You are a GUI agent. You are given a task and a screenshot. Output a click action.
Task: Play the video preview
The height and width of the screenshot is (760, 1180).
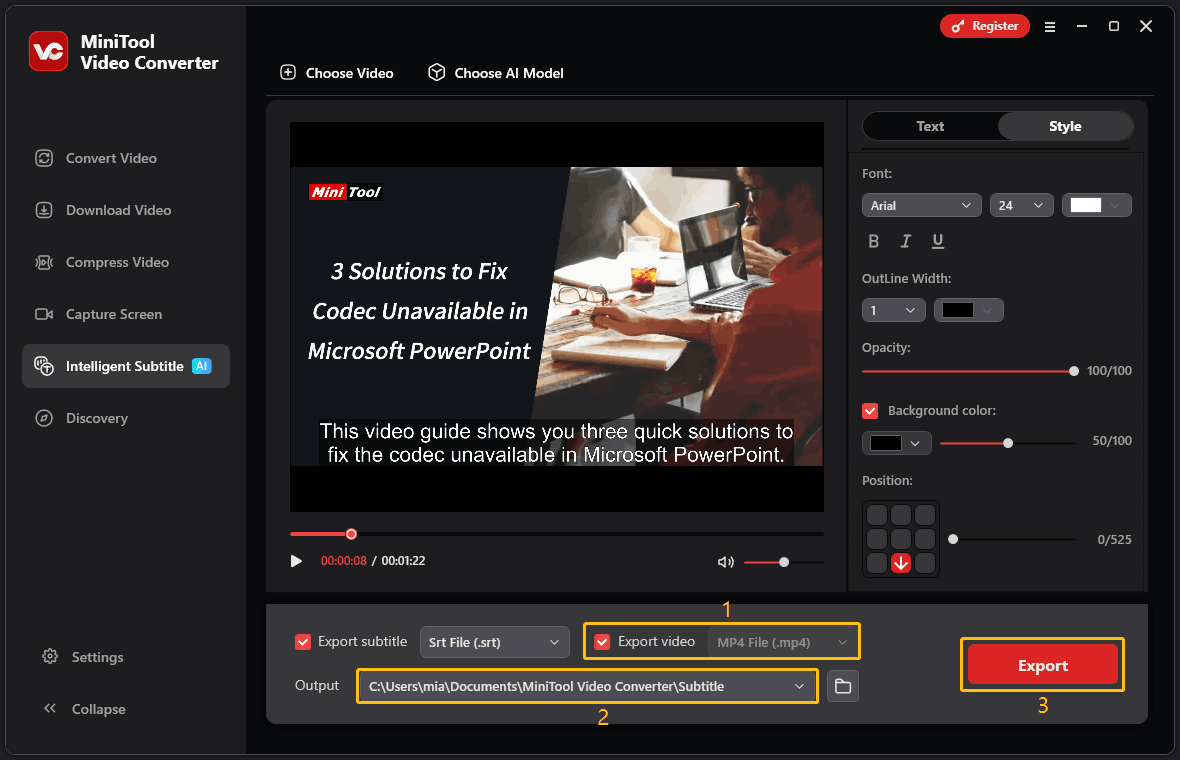296,561
